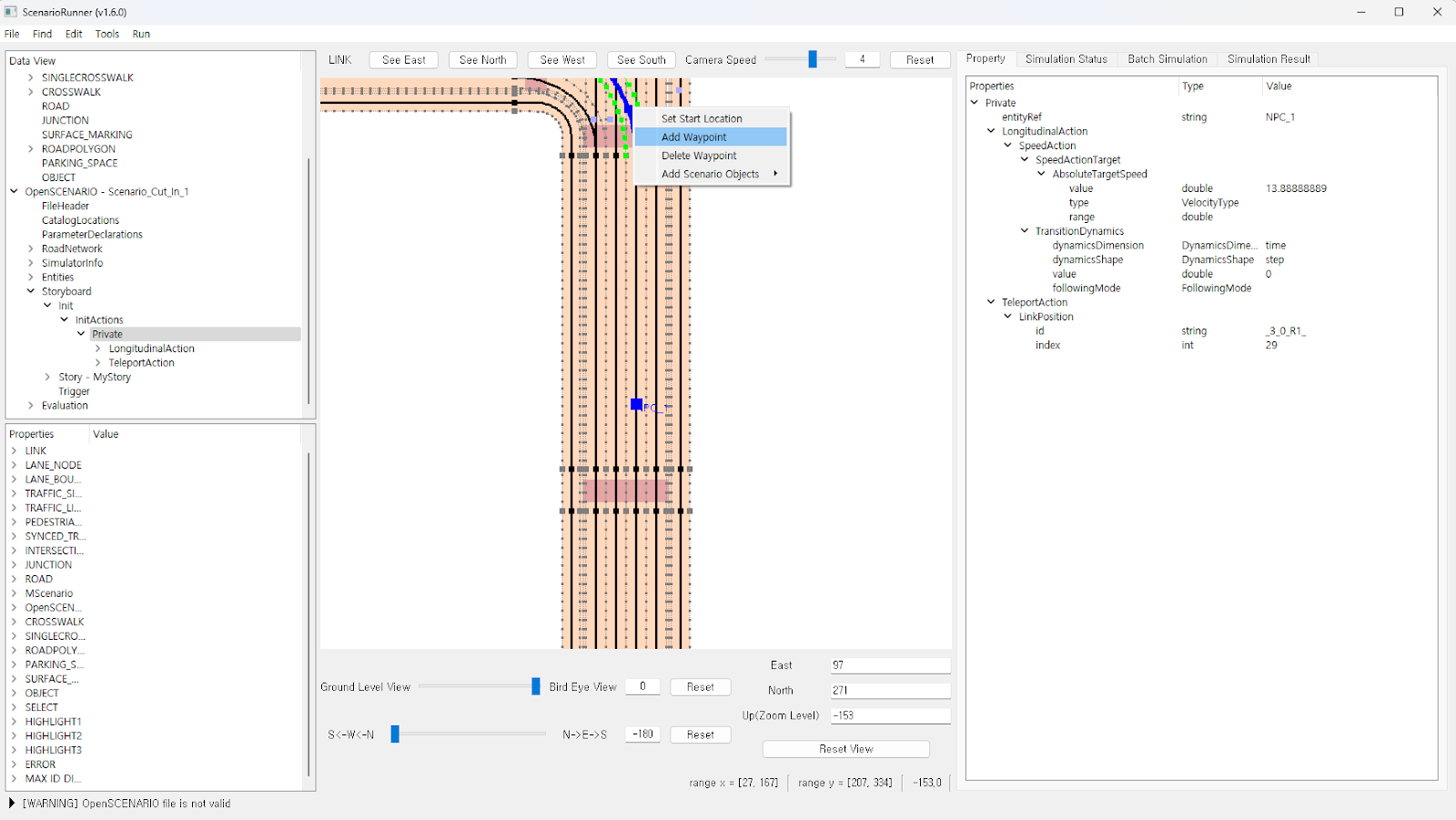
Task: Collapse the AbsoluteTargetSpeed property group
Action: (1041, 174)
